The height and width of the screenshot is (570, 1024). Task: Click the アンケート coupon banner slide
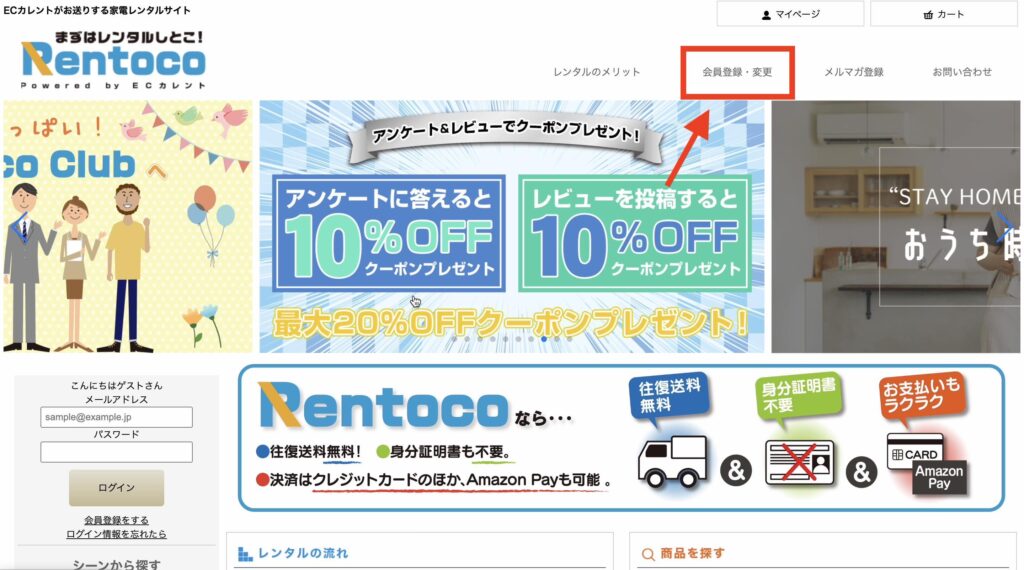coord(511,227)
